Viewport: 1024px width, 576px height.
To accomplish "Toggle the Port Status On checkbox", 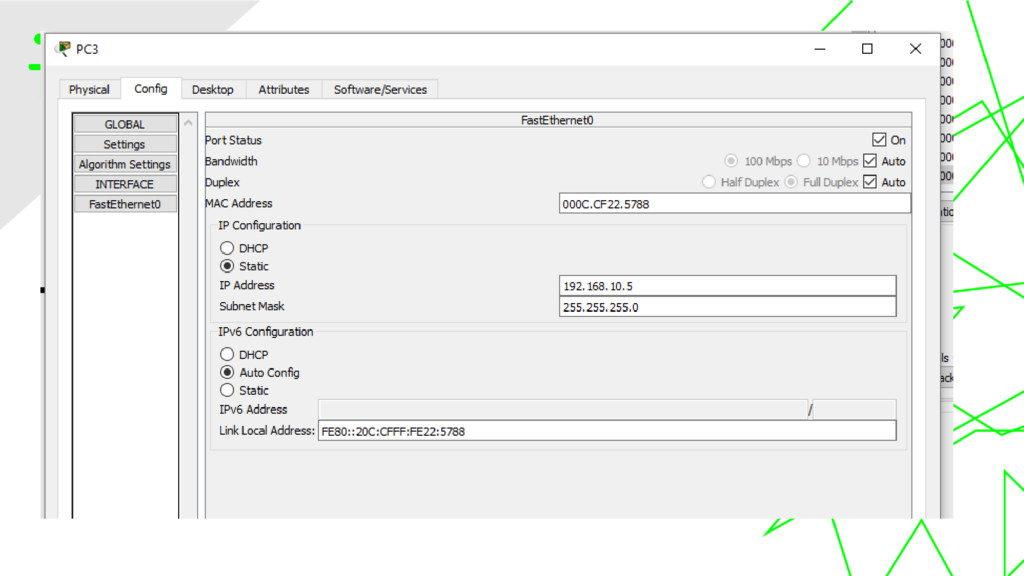I will [x=879, y=140].
